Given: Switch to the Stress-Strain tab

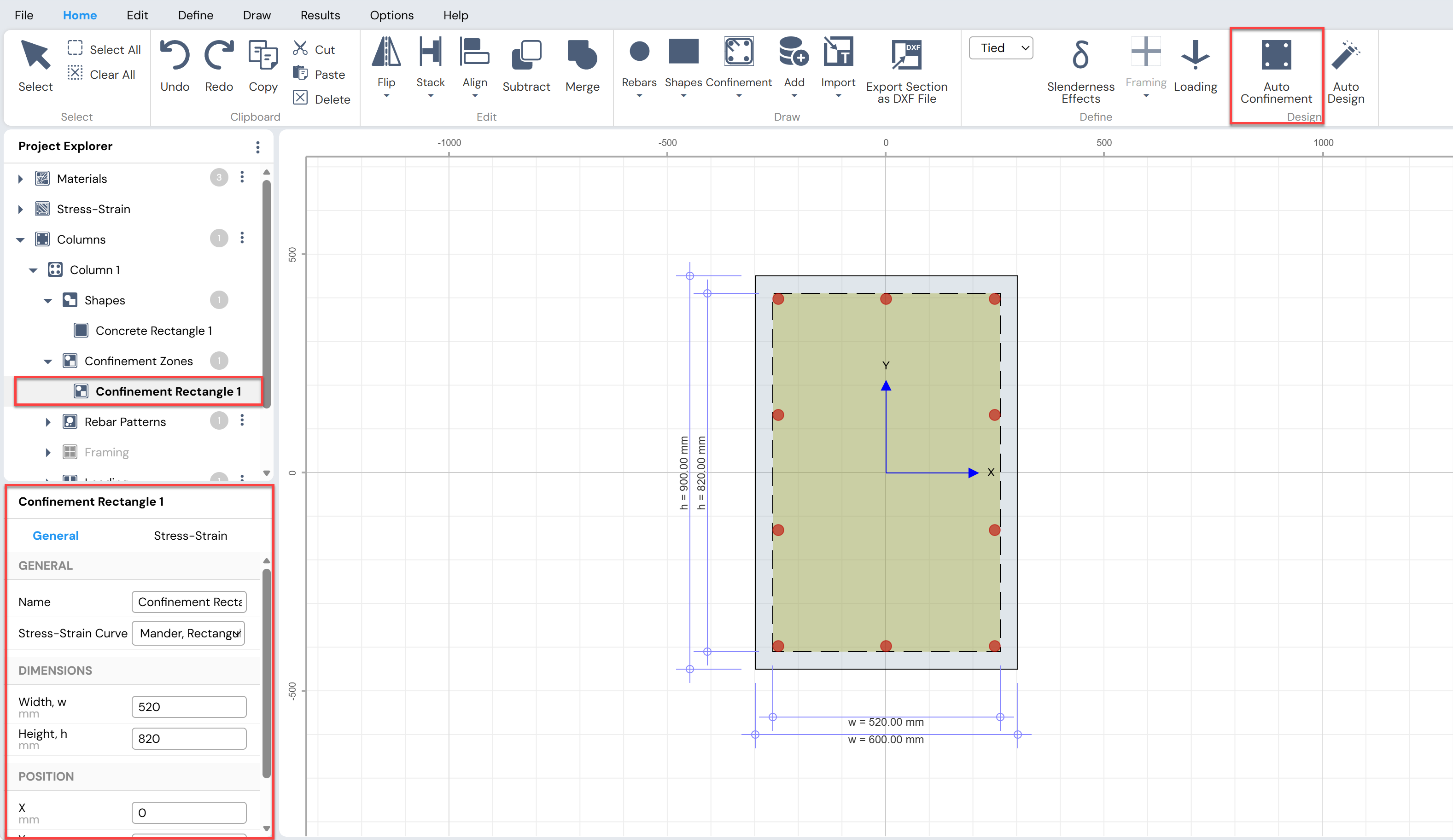Looking at the screenshot, I should [x=190, y=536].
